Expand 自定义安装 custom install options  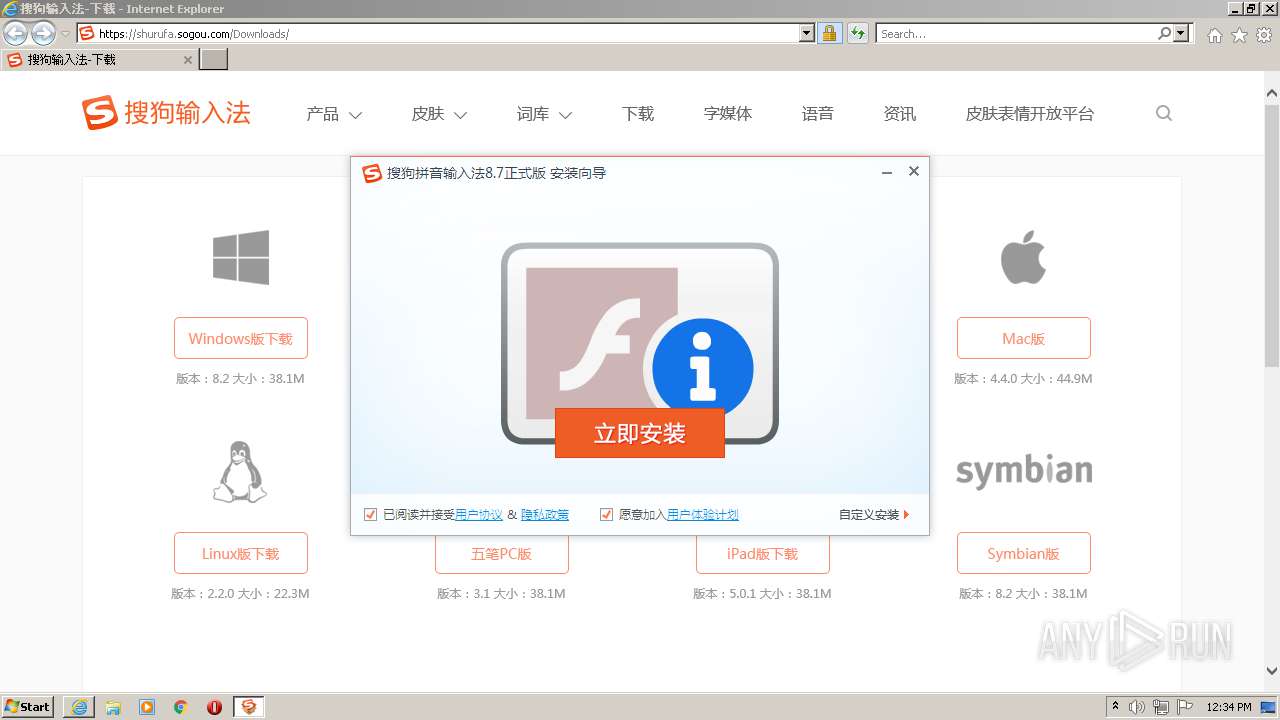pos(874,515)
